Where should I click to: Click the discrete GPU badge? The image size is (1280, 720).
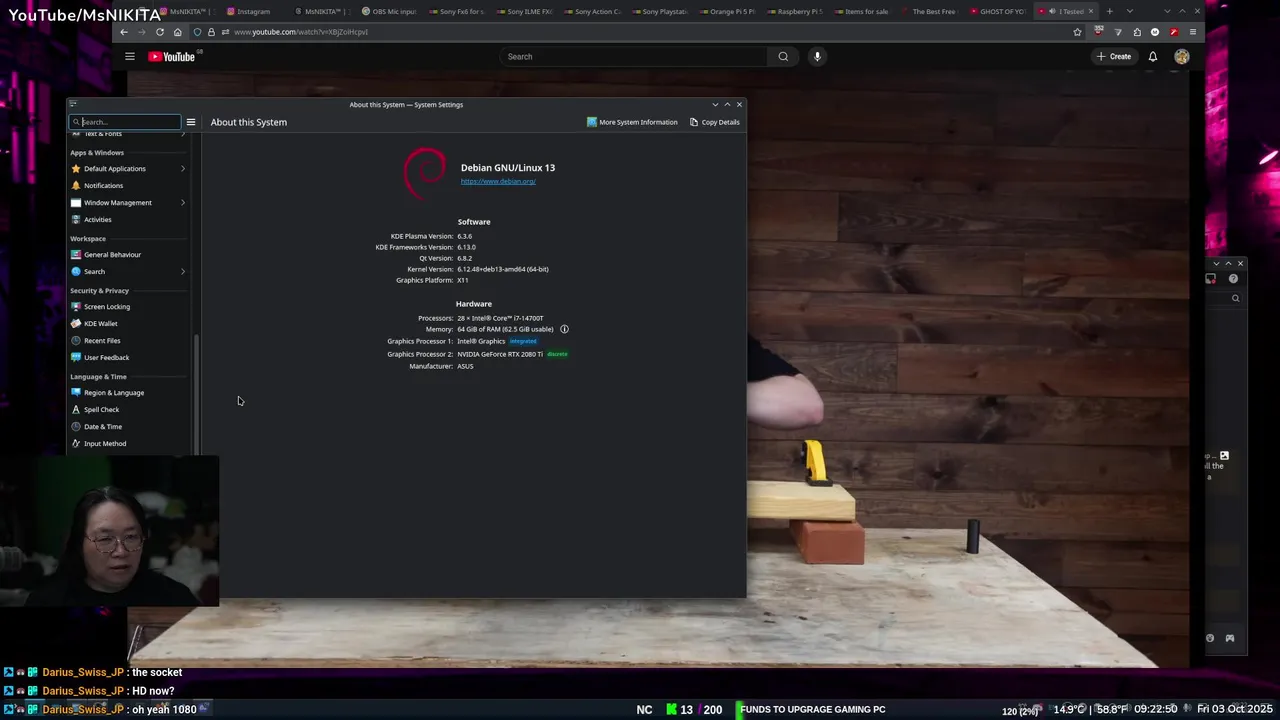click(x=557, y=354)
